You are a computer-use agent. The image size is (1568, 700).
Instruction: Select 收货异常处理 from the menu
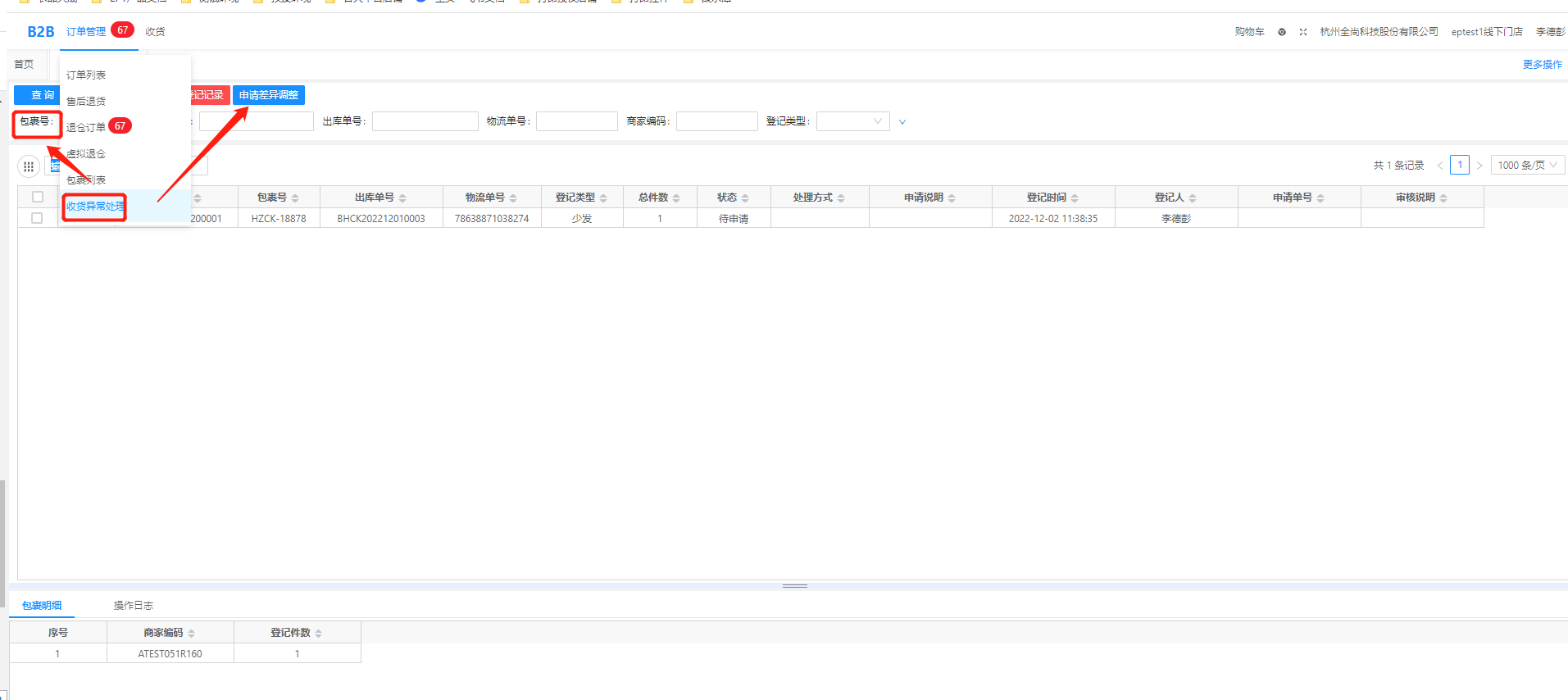[x=95, y=207]
